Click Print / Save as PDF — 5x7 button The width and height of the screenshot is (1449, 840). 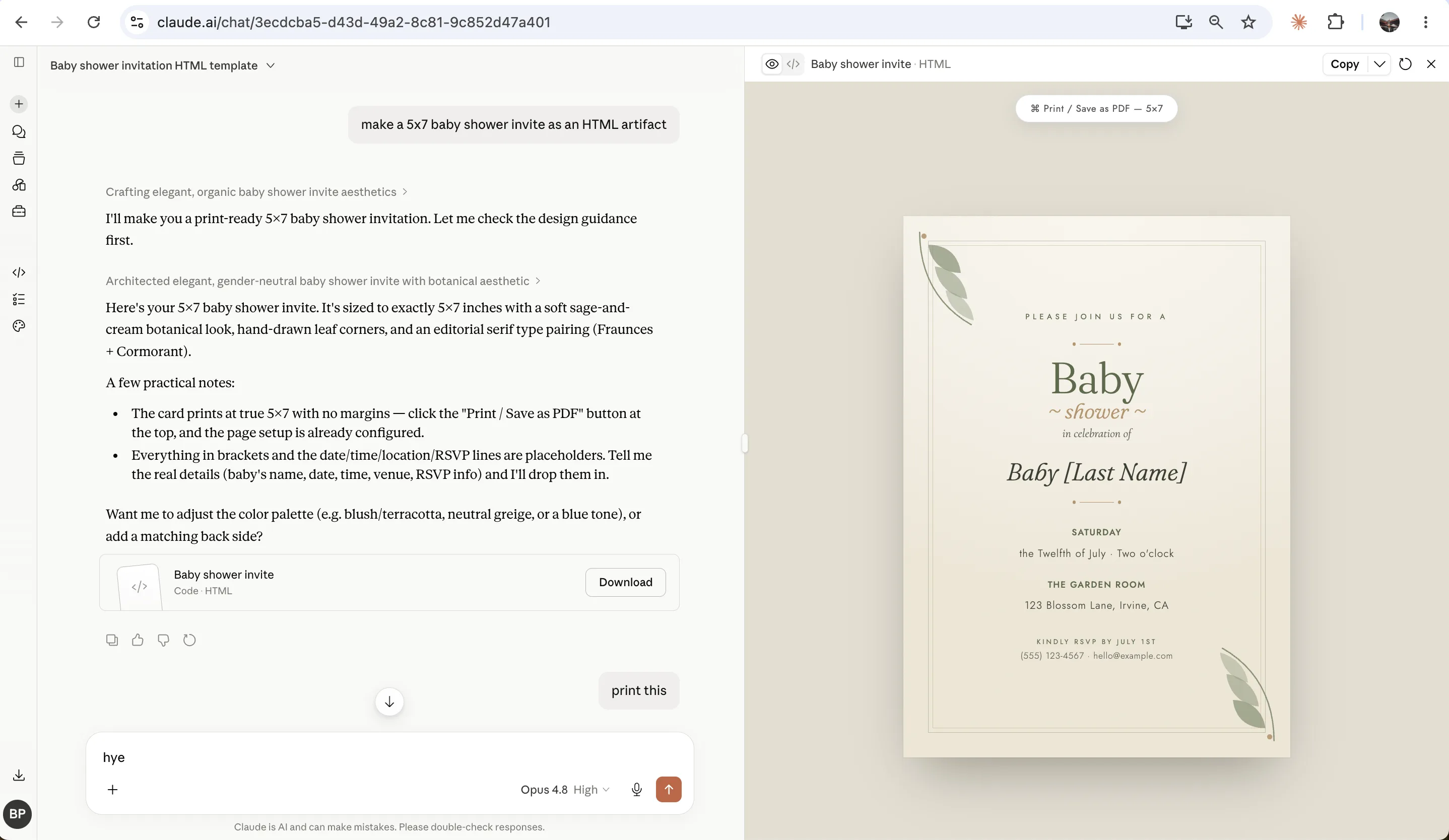point(1096,109)
